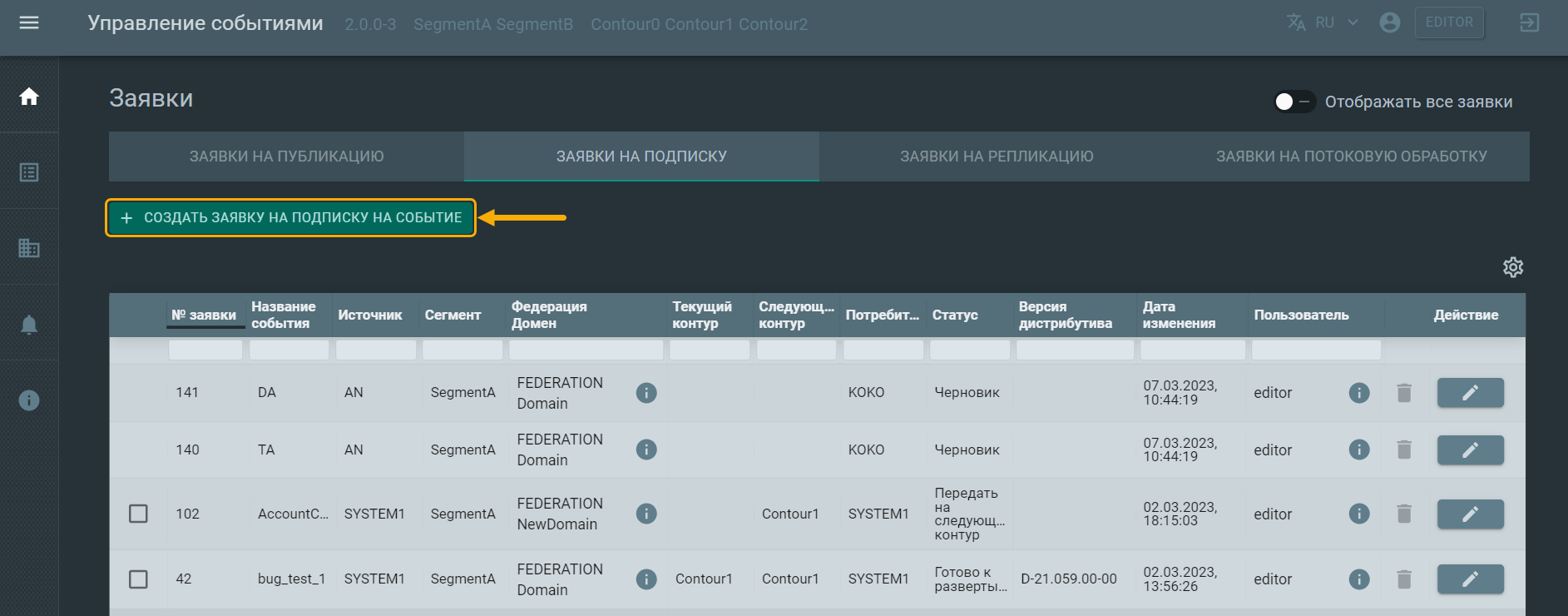Delete request 141 using trash icon

click(1404, 393)
